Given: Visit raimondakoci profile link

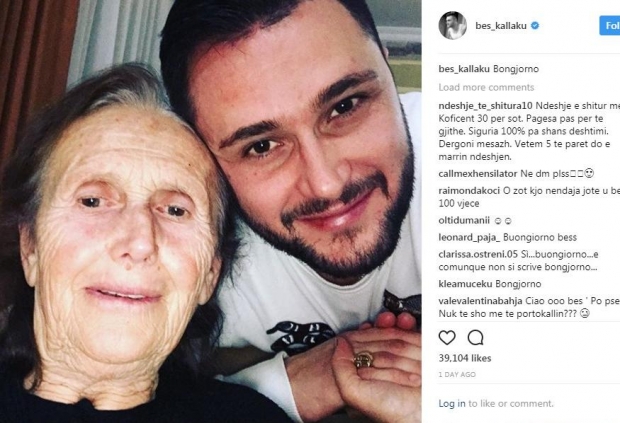Looking at the screenshot, I should (469, 191).
